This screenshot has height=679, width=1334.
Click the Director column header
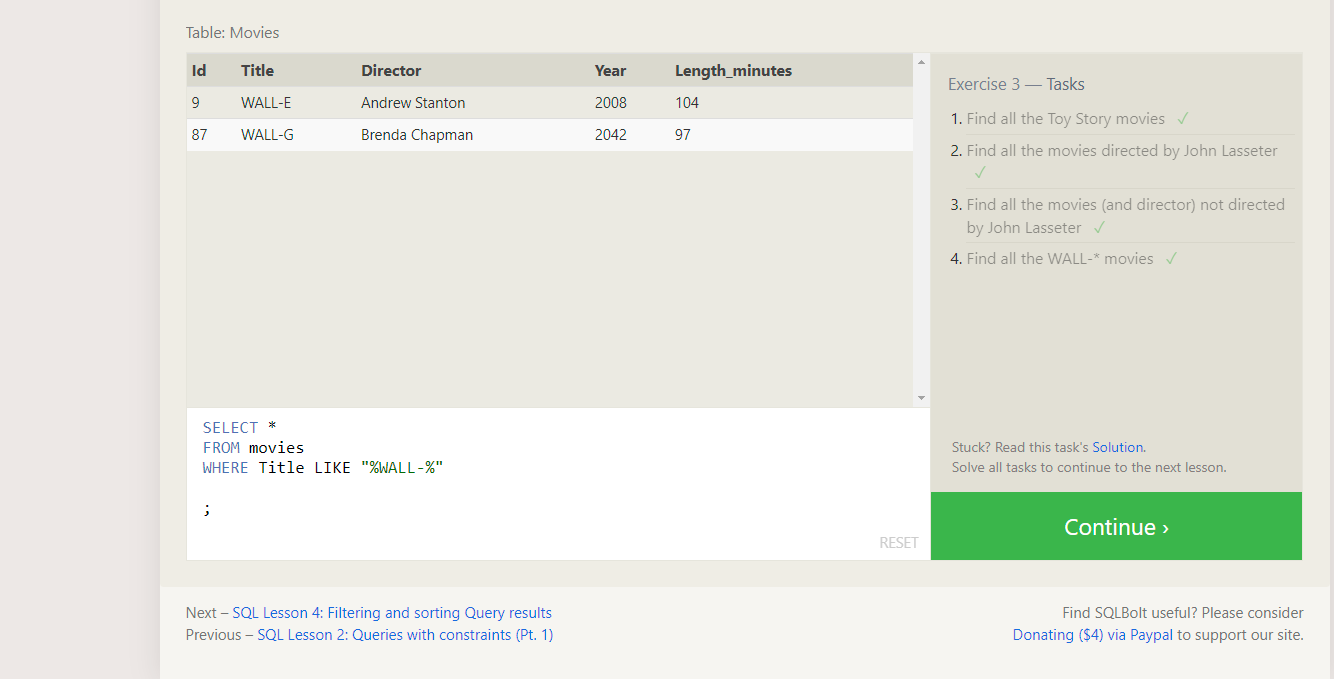click(391, 71)
